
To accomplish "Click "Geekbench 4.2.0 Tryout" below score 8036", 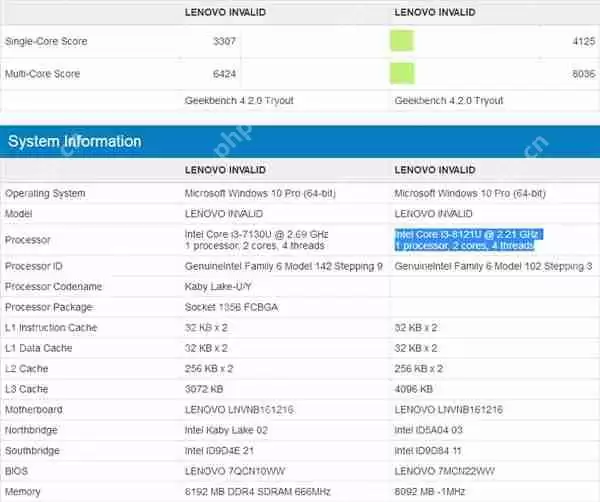I will pos(449,101).
